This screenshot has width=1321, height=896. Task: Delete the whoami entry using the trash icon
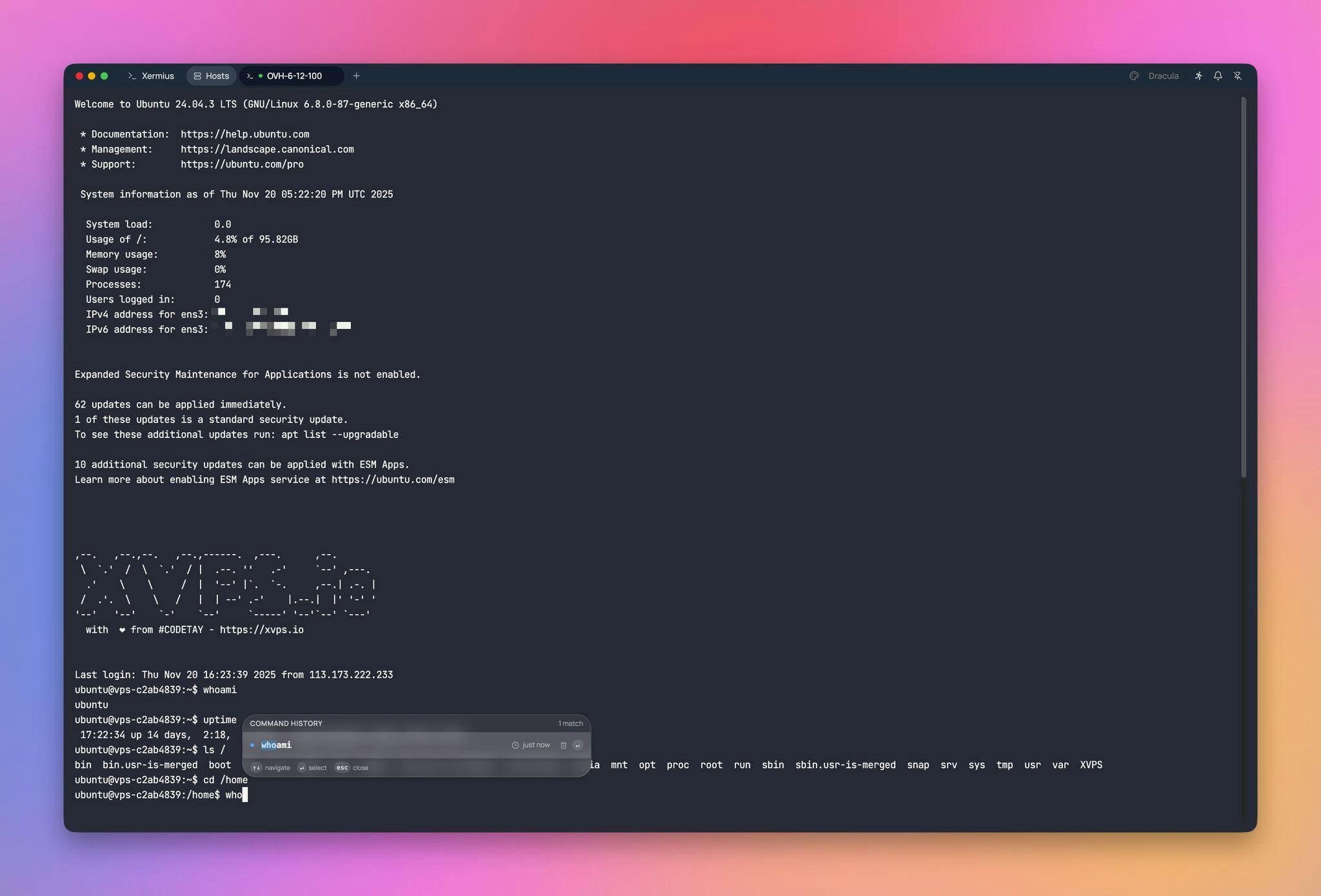coord(563,745)
